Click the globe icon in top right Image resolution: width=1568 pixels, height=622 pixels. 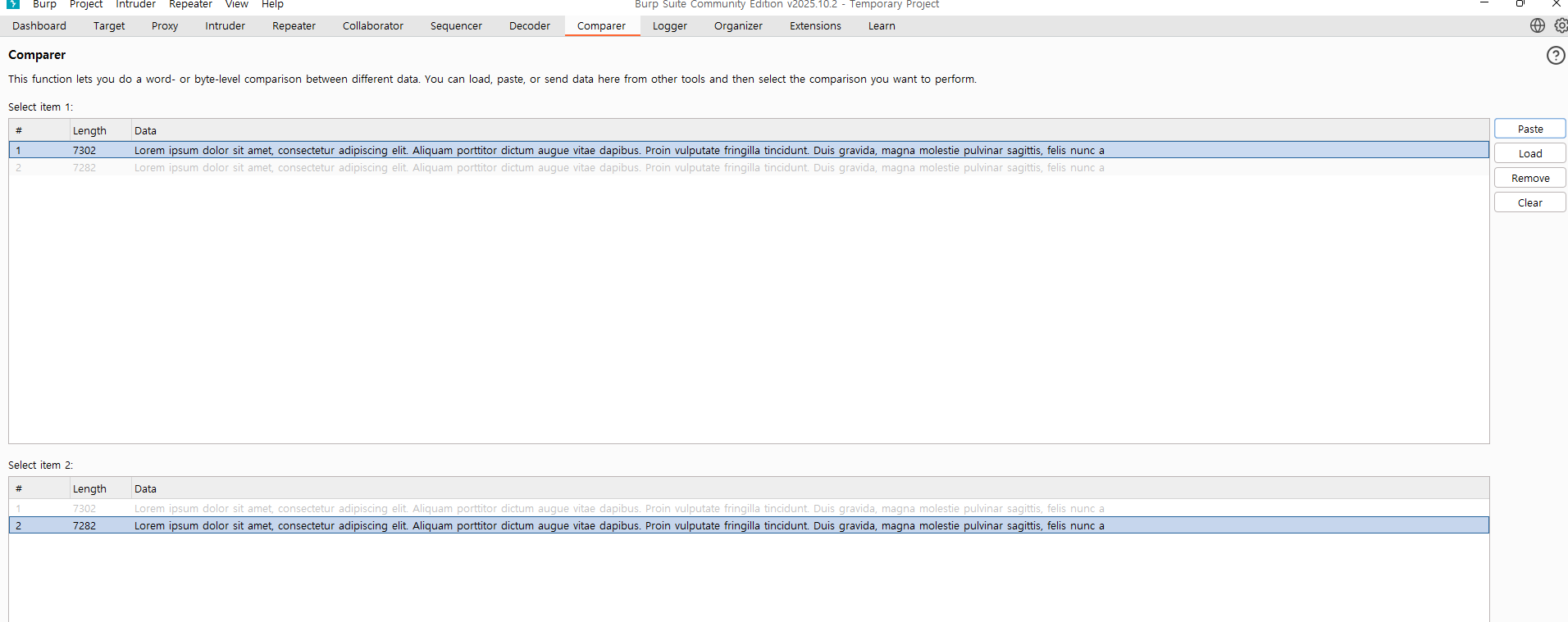click(1537, 25)
